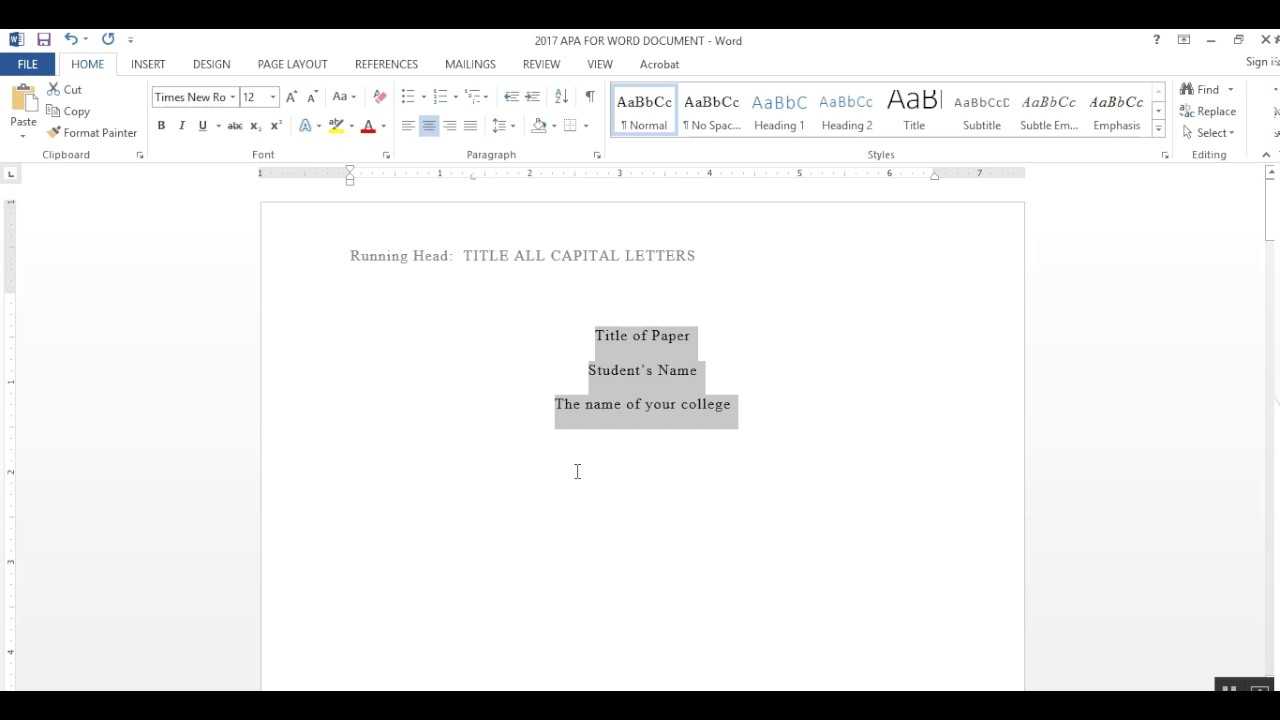The height and width of the screenshot is (720, 1280).
Task: Open the Change Case Aa dropdown
Action: click(x=344, y=97)
